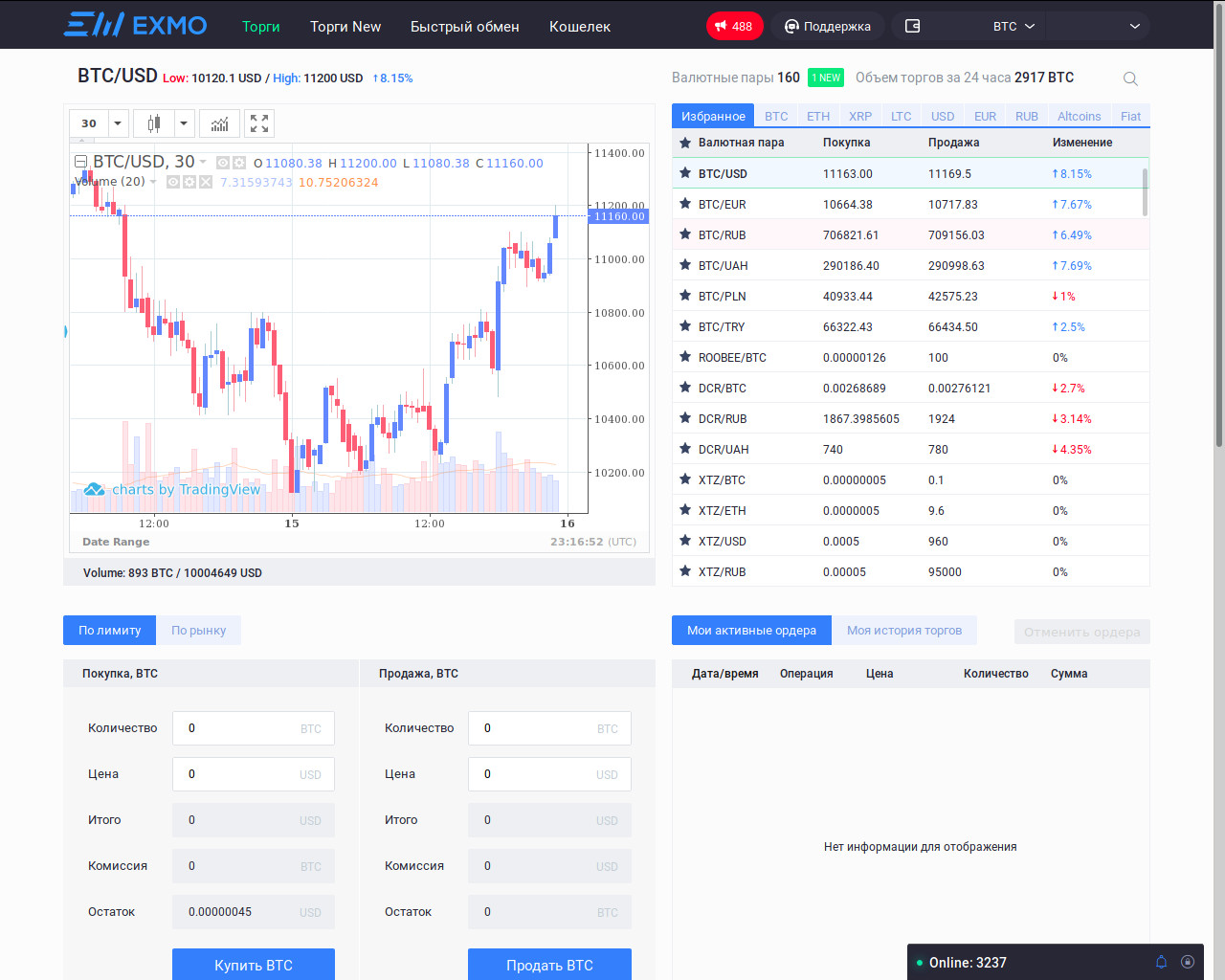The width and height of the screenshot is (1225, 980).
Task: Collapse the chart toolbar with small arrow
Action: click(82, 142)
